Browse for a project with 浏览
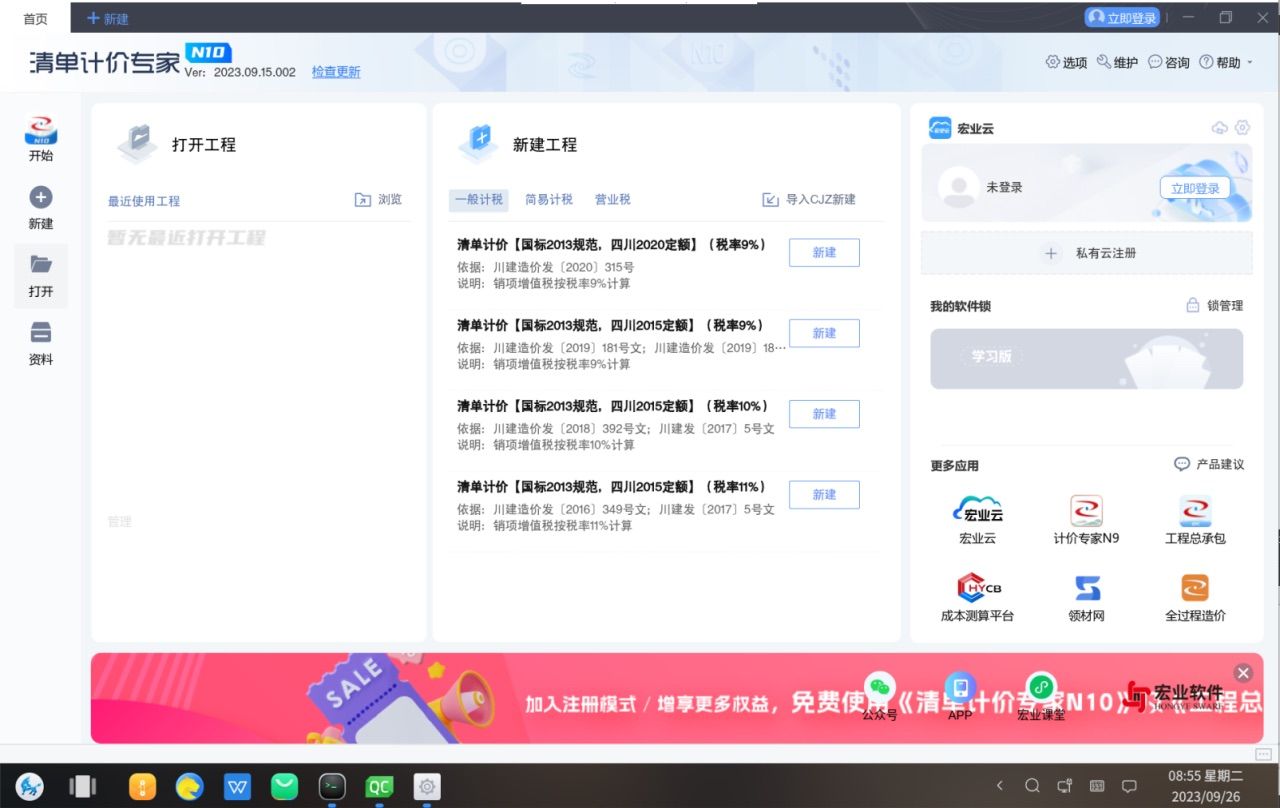This screenshot has height=808, width=1280. tap(379, 200)
